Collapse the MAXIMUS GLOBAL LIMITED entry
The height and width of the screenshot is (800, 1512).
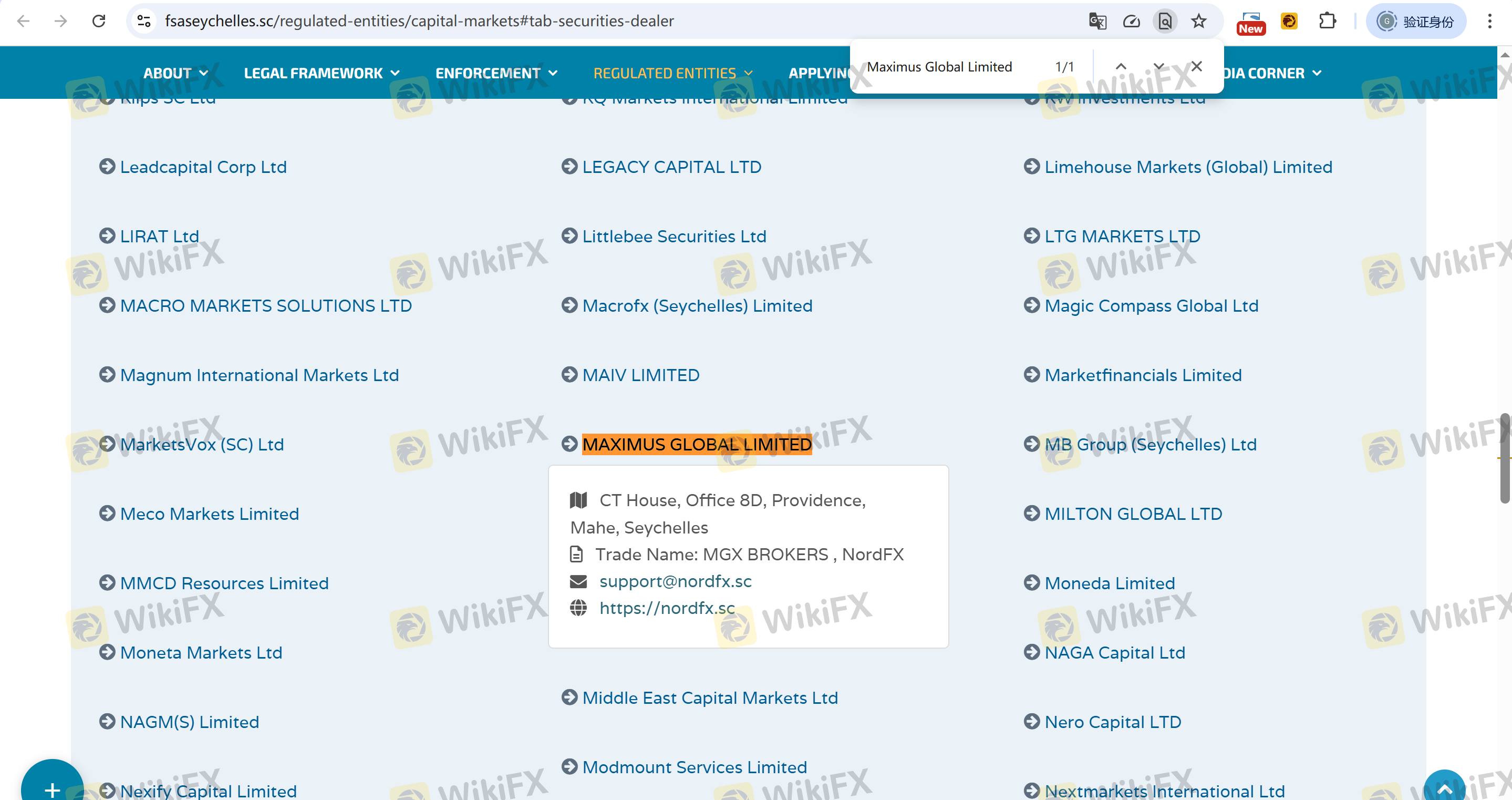[696, 445]
